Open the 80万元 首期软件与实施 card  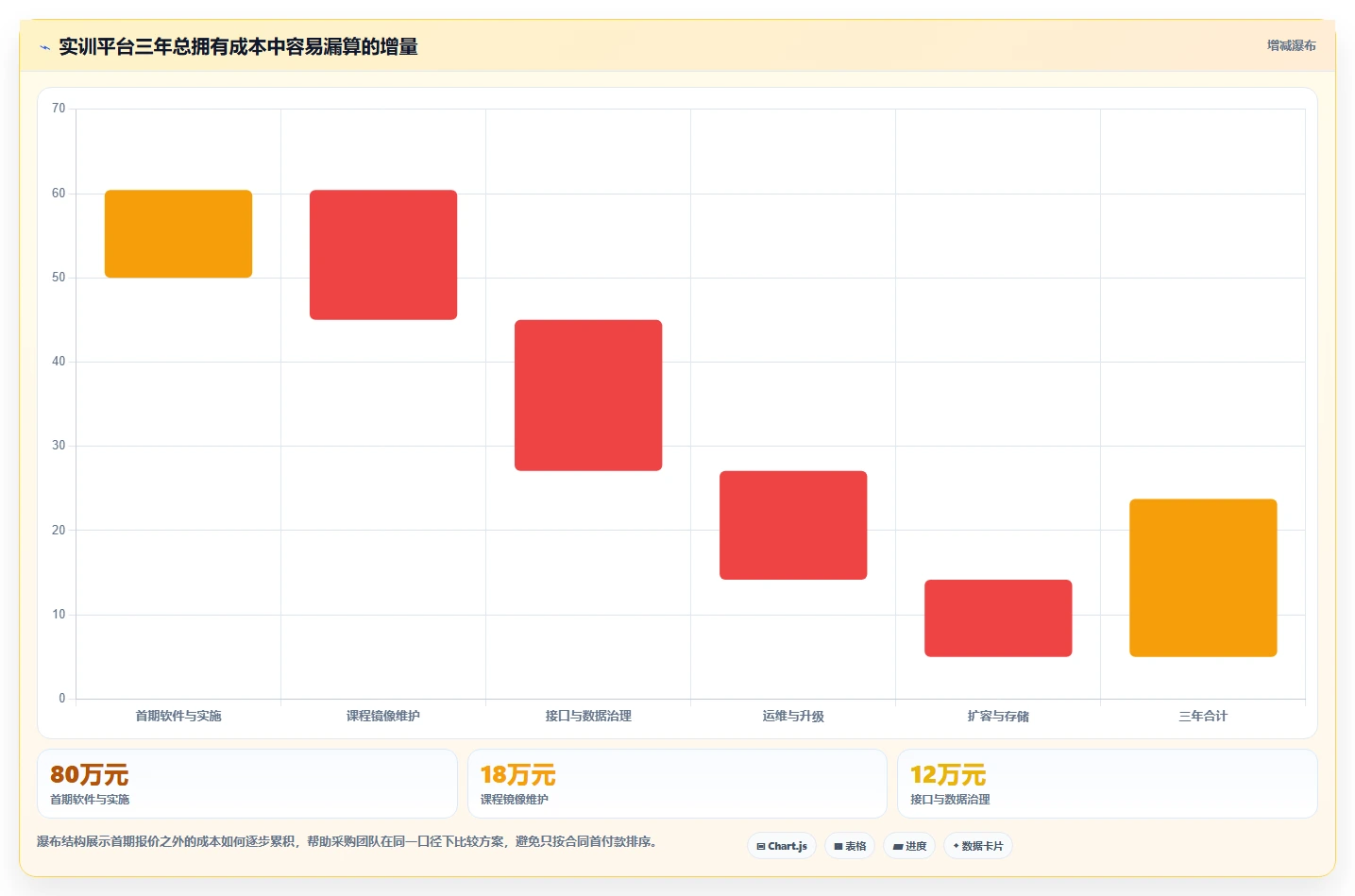pos(247,784)
